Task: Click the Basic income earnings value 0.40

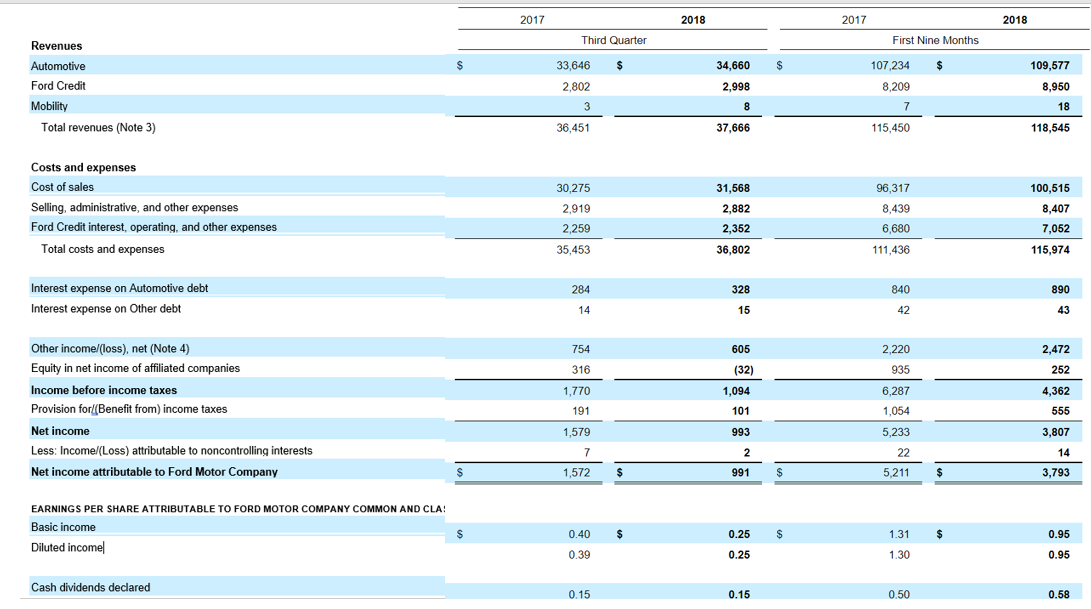Action: coord(580,534)
